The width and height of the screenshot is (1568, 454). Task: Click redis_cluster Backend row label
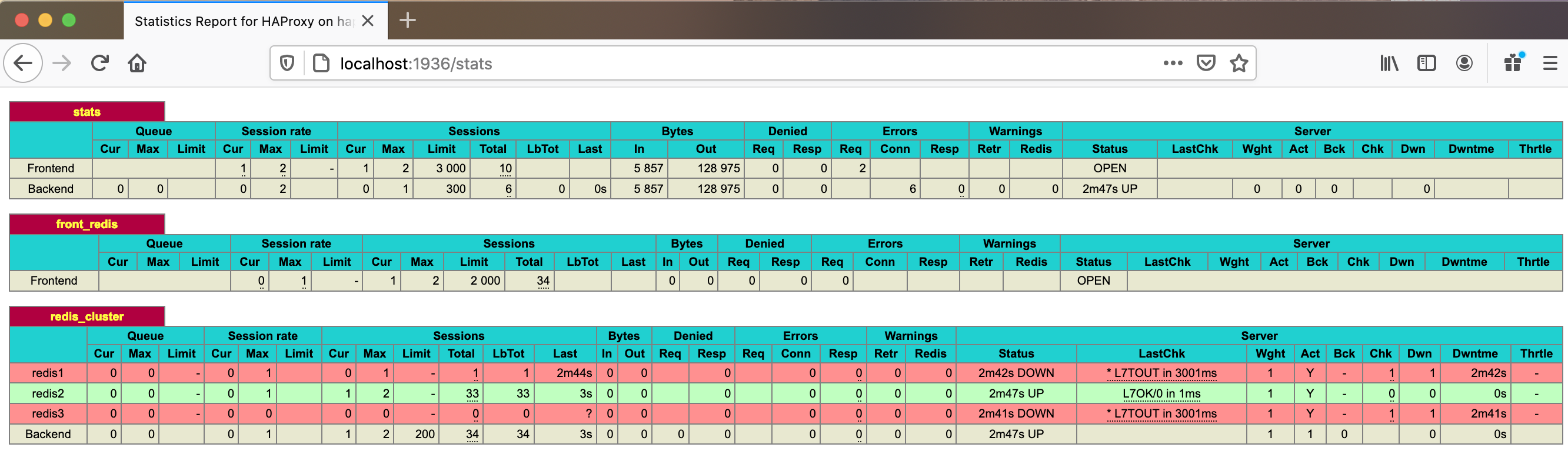[x=48, y=435]
